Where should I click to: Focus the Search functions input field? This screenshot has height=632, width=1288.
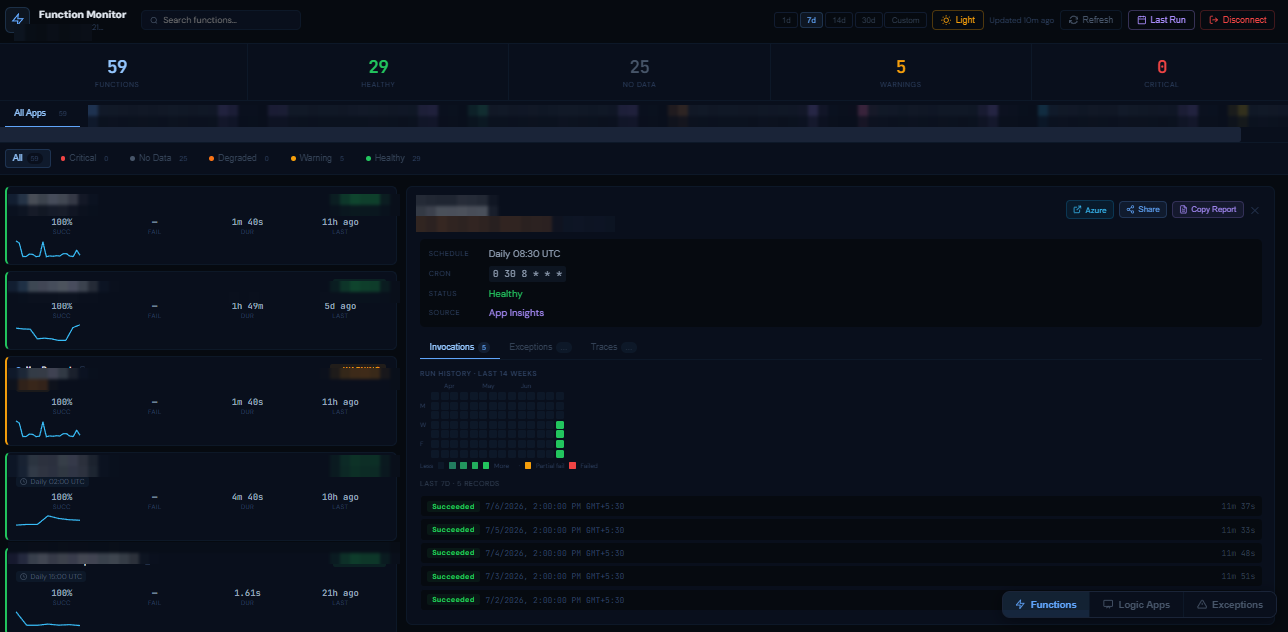pos(221,20)
